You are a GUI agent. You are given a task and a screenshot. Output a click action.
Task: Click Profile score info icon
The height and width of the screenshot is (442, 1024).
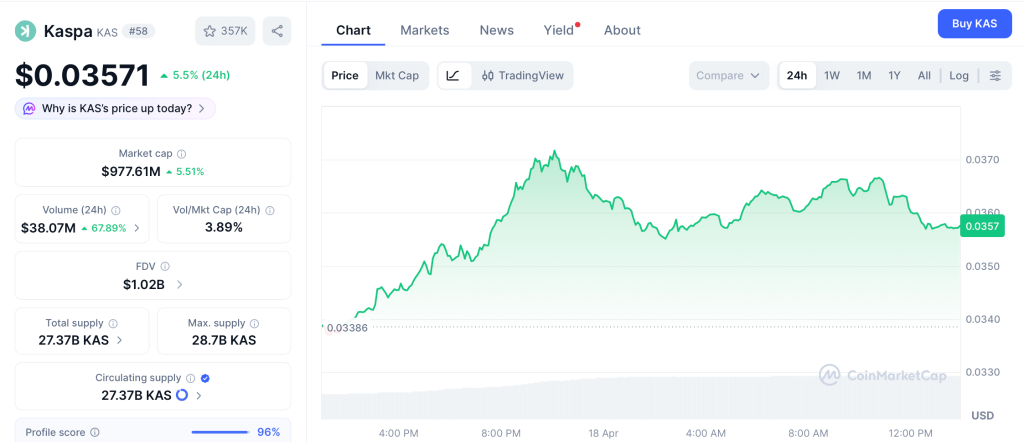[x=95, y=433]
